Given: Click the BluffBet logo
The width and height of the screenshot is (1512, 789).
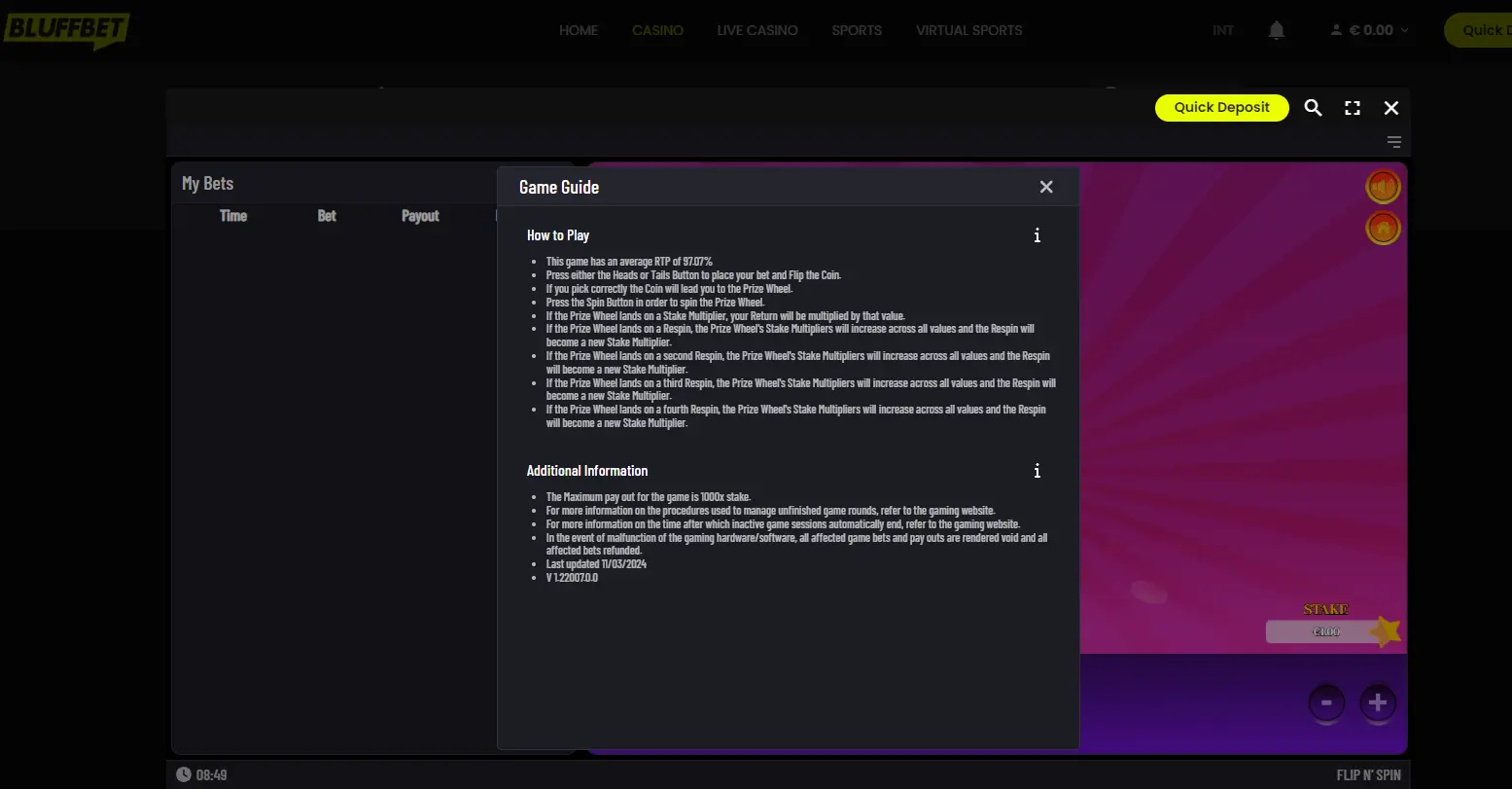Looking at the screenshot, I should (66, 30).
